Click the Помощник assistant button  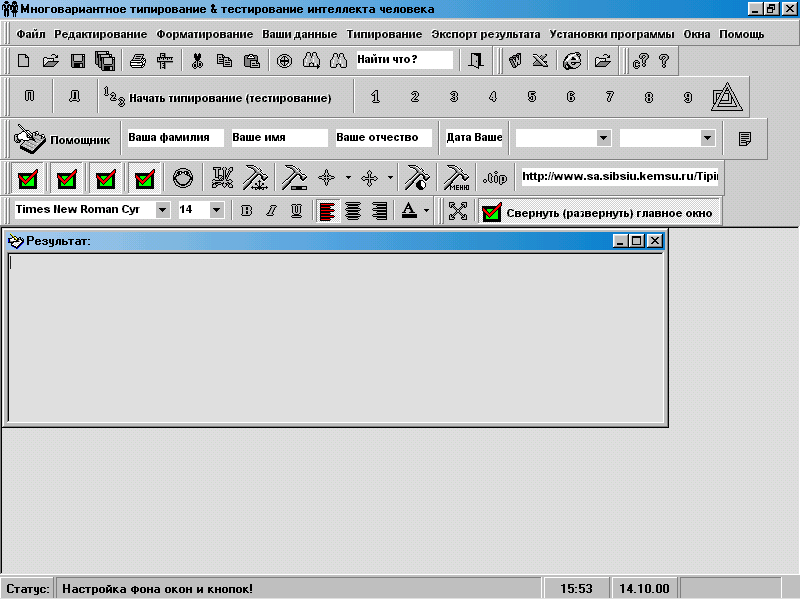62,139
